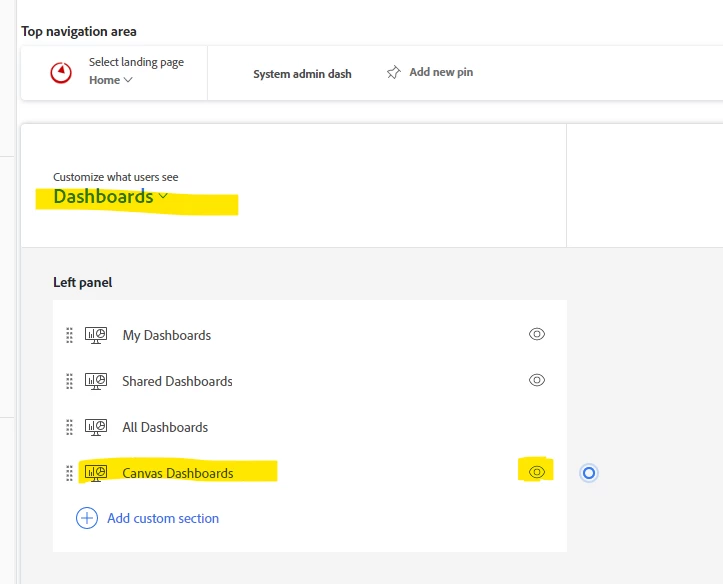The height and width of the screenshot is (584, 723).
Task: Click the Add new pin label
Action: point(441,72)
